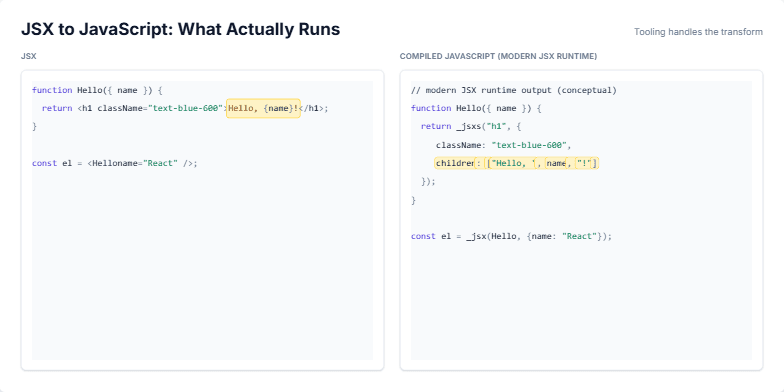Viewport: 784px width, 392px height.
Task: Click the "COMPILED JAVASCRIPT (MODERN JSX RUNTIME)" label
Action: click(x=498, y=56)
